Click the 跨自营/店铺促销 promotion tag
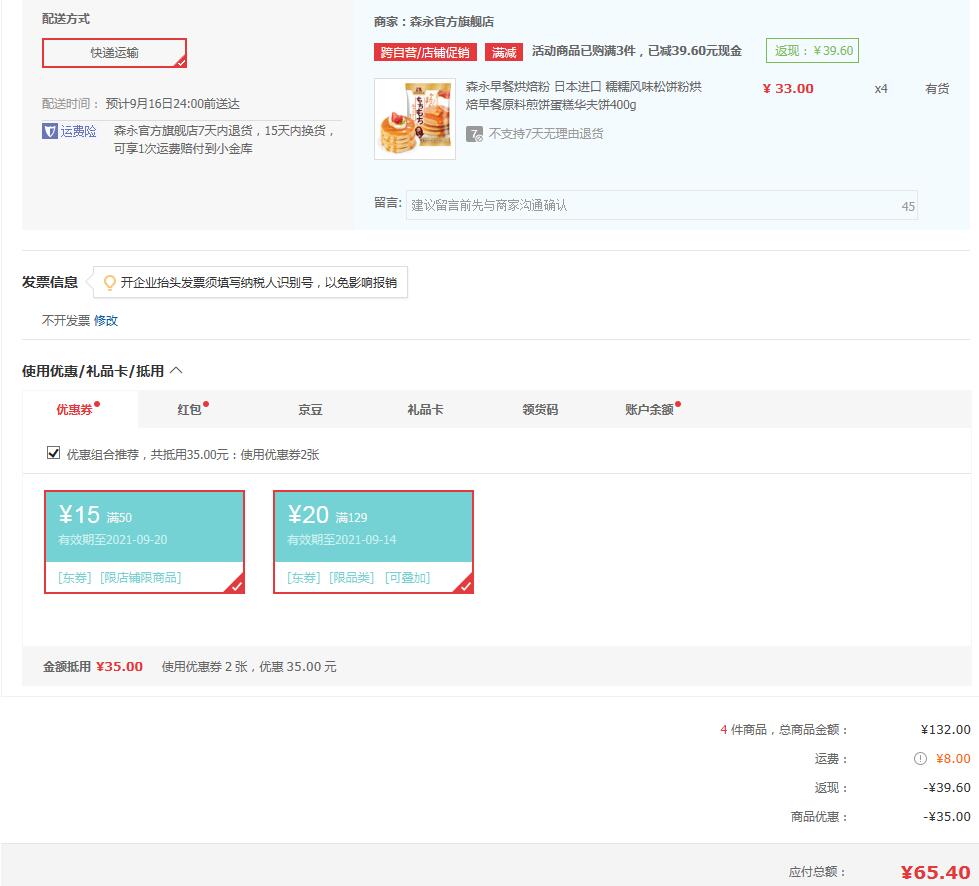The height and width of the screenshot is (886, 979). click(425, 52)
